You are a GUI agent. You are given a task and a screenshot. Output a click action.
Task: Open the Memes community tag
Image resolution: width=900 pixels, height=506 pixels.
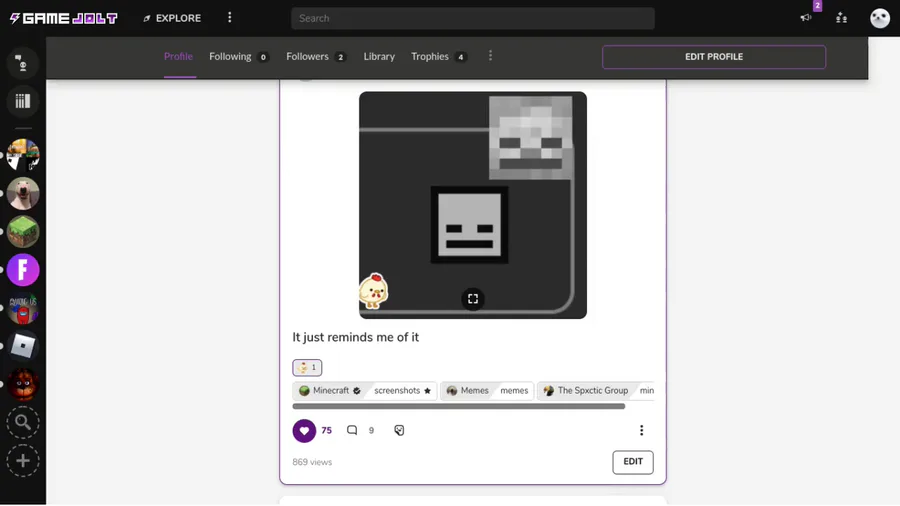pyautogui.click(x=468, y=391)
